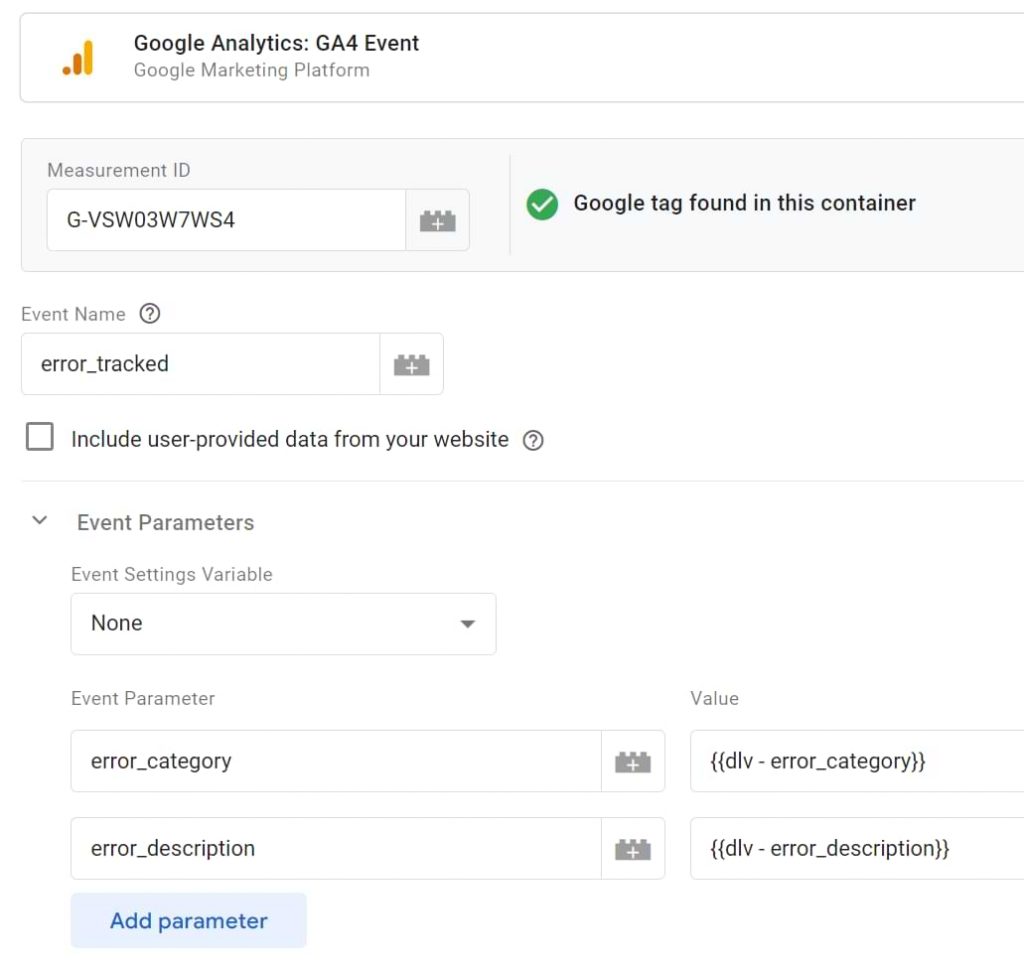This screenshot has height=973, width=1024.
Task: Click help icon beside user-provided data option
Action: [x=533, y=440]
